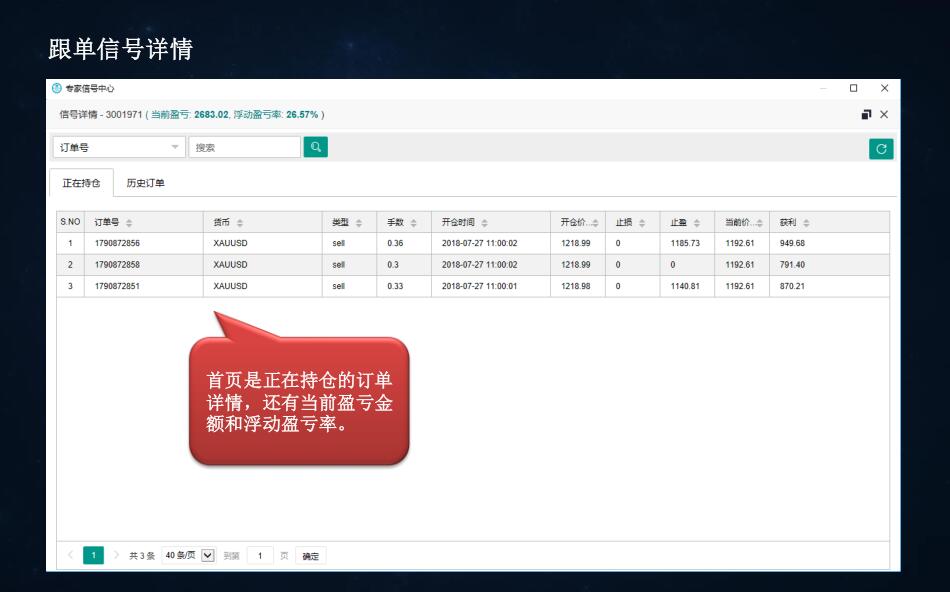950x592 pixels.
Task: Click the page jump number input
Action: 260,556
